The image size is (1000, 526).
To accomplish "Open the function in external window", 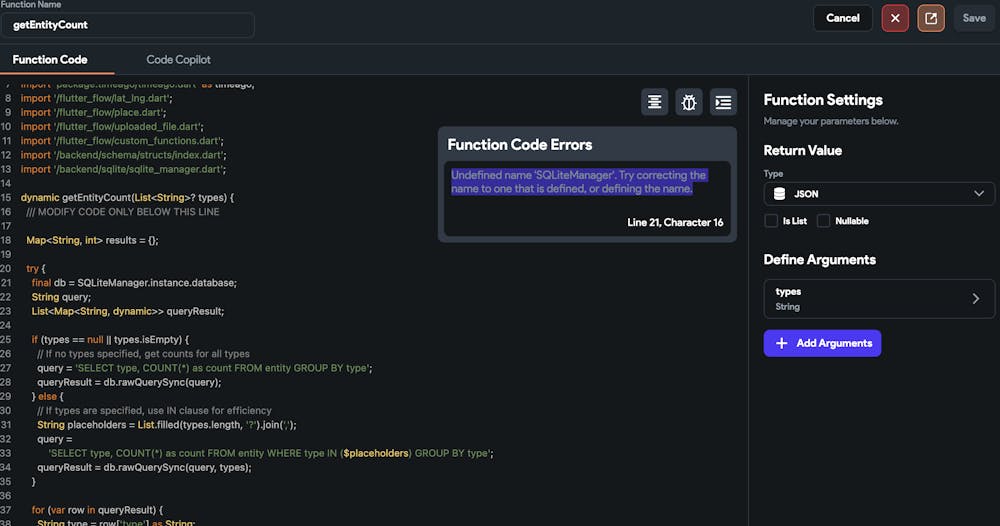I will click(931, 18).
